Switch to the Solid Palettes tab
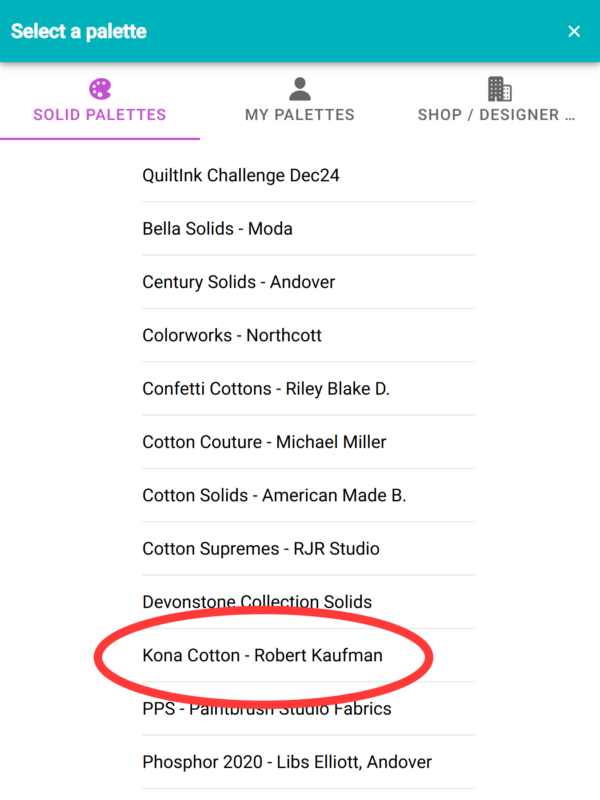Viewport: 600px width, 800px height. pos(100,114)
